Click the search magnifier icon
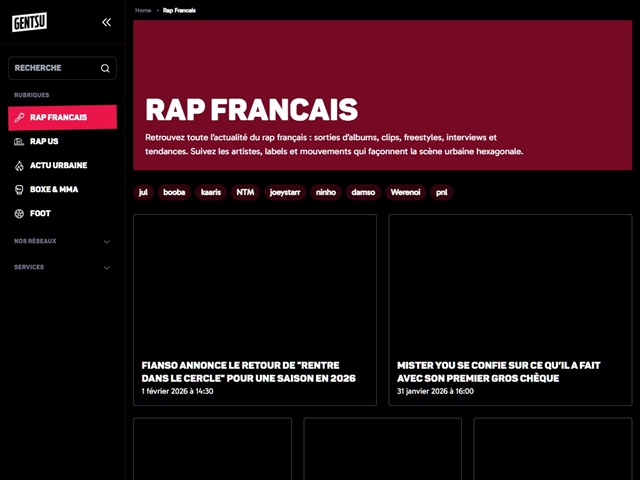The height and width of the screenshot is (480, 640). click(105, 68)
